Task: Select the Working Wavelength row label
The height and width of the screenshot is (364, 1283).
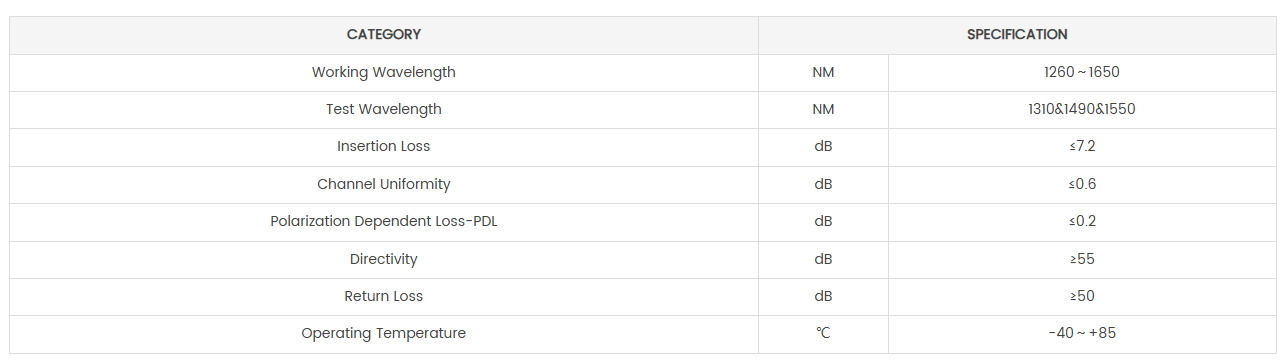Action: (384, 72)
